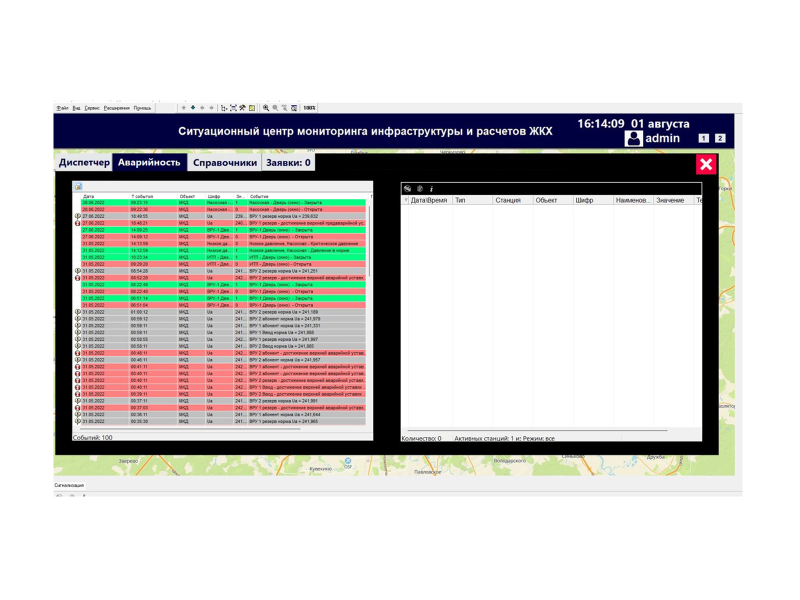The image size is (800, 600).
Task: Select the red event row at 18:48:21
Action: click(223, 223)
